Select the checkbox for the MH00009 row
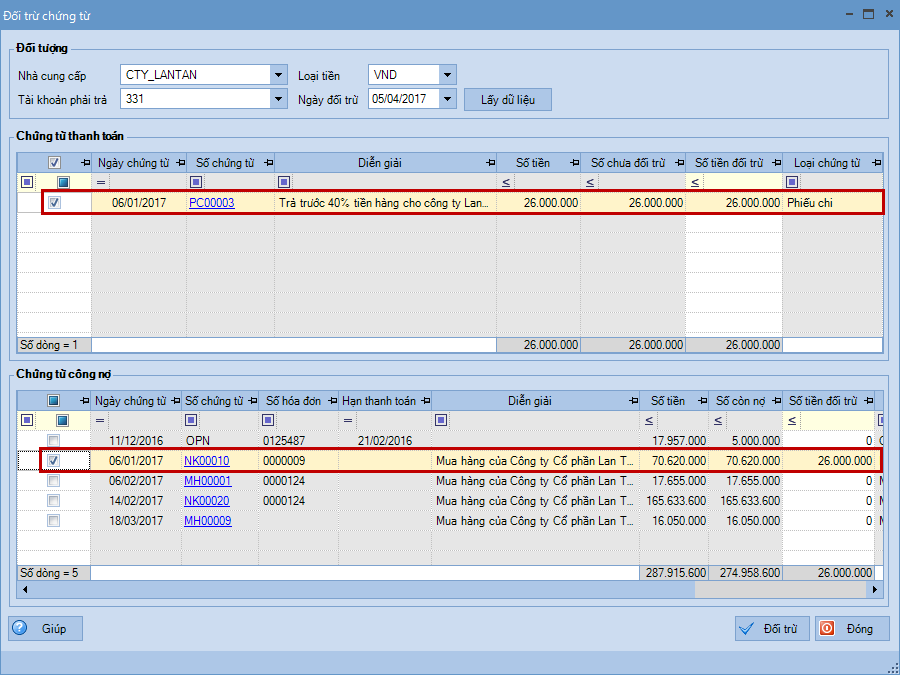The width and height of the screenshot is (900, 675). [x=54, y=521]
